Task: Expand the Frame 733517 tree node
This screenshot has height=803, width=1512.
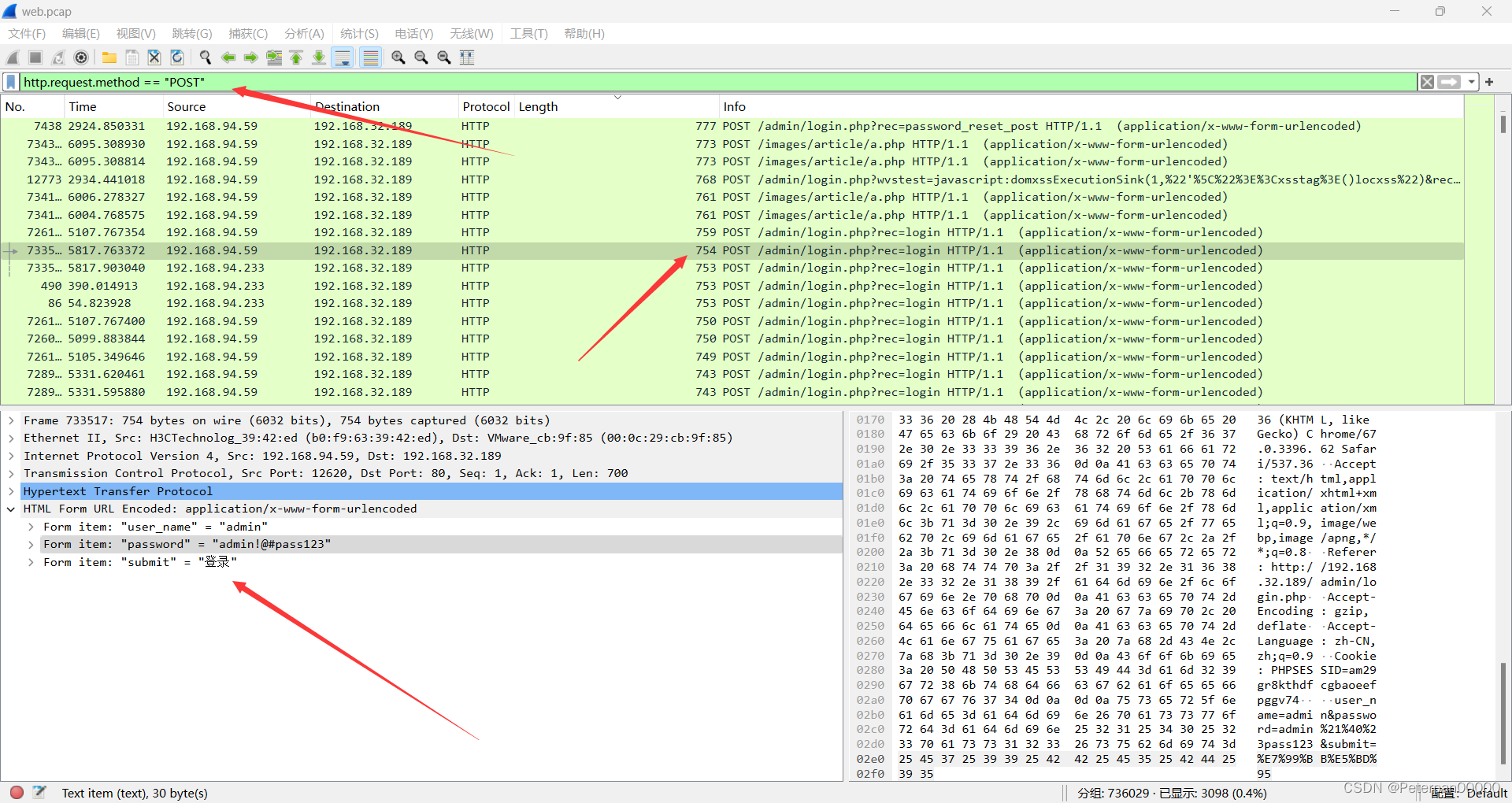Action: point(11,420)
